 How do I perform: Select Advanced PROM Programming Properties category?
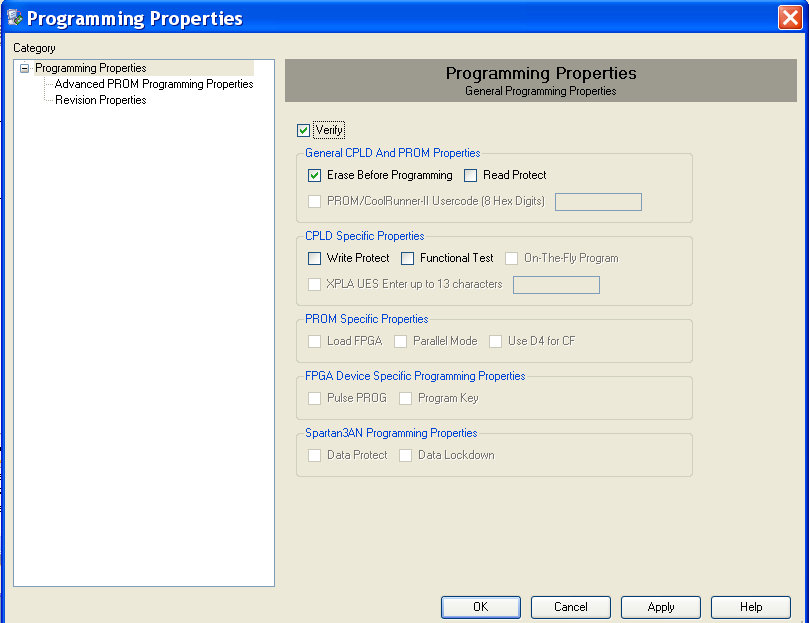[154, 84]
